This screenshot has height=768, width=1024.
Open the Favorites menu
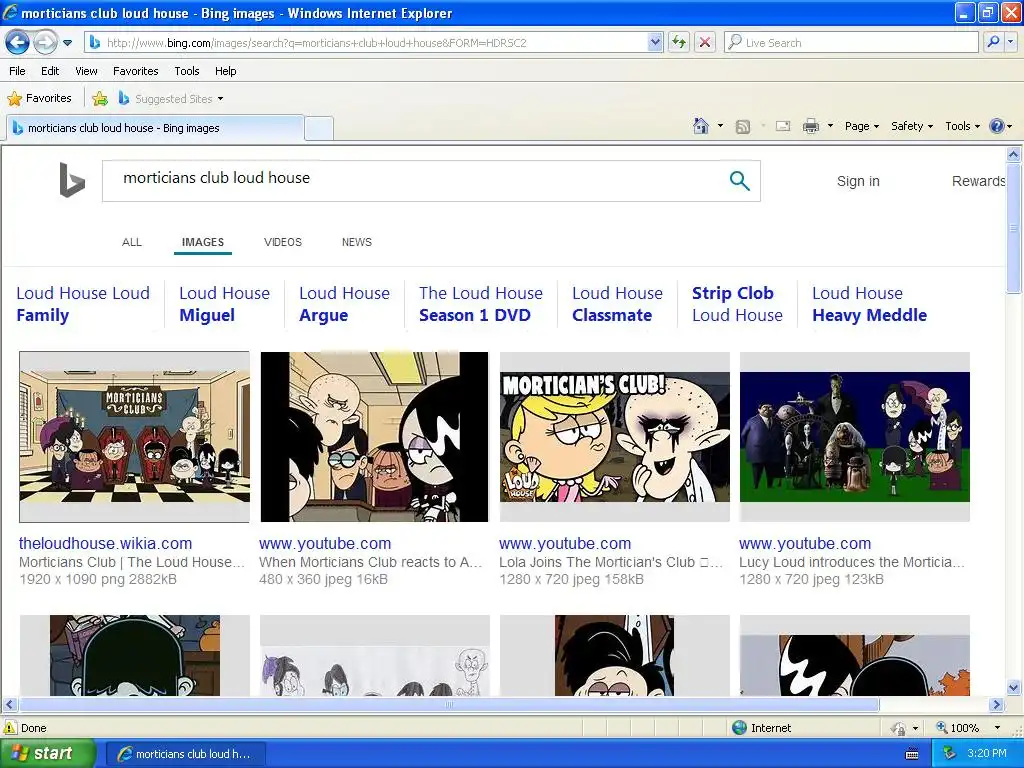pos(135,71)
